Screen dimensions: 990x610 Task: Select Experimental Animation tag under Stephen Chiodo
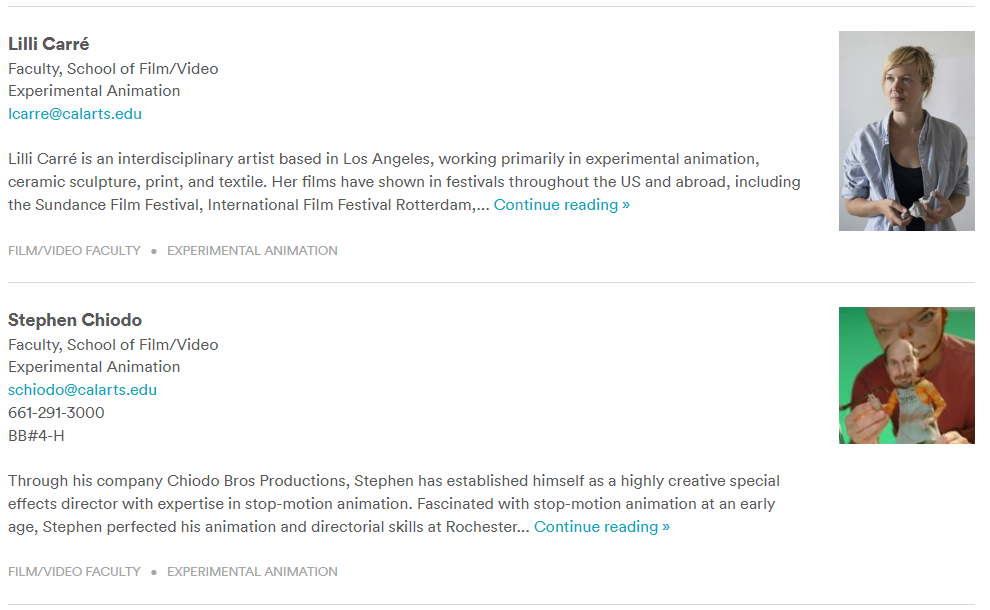[x=252, y=572]
